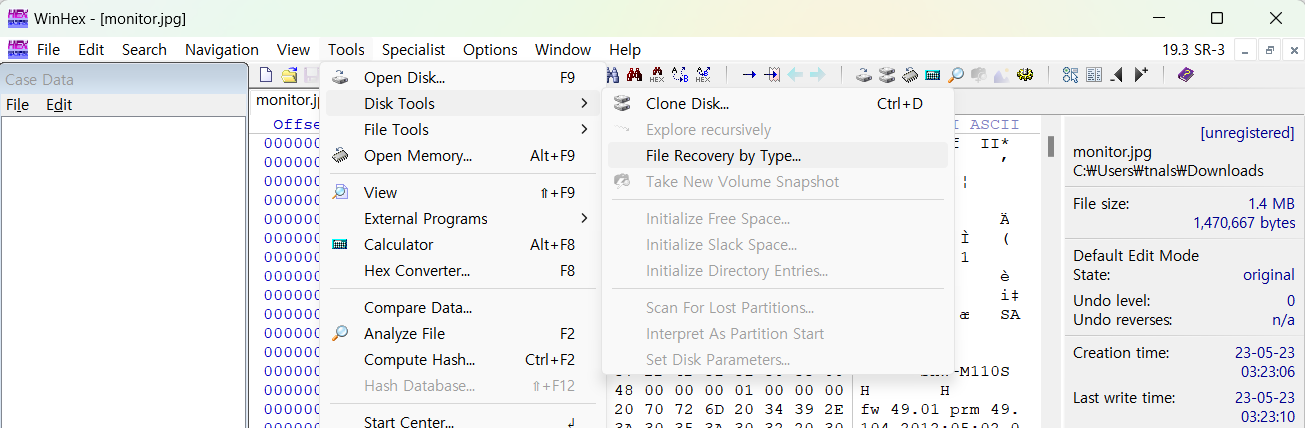Click the WinHex icon left of File menu
The height and width of the screenshot is (428, 1305).
coord(17,49)
